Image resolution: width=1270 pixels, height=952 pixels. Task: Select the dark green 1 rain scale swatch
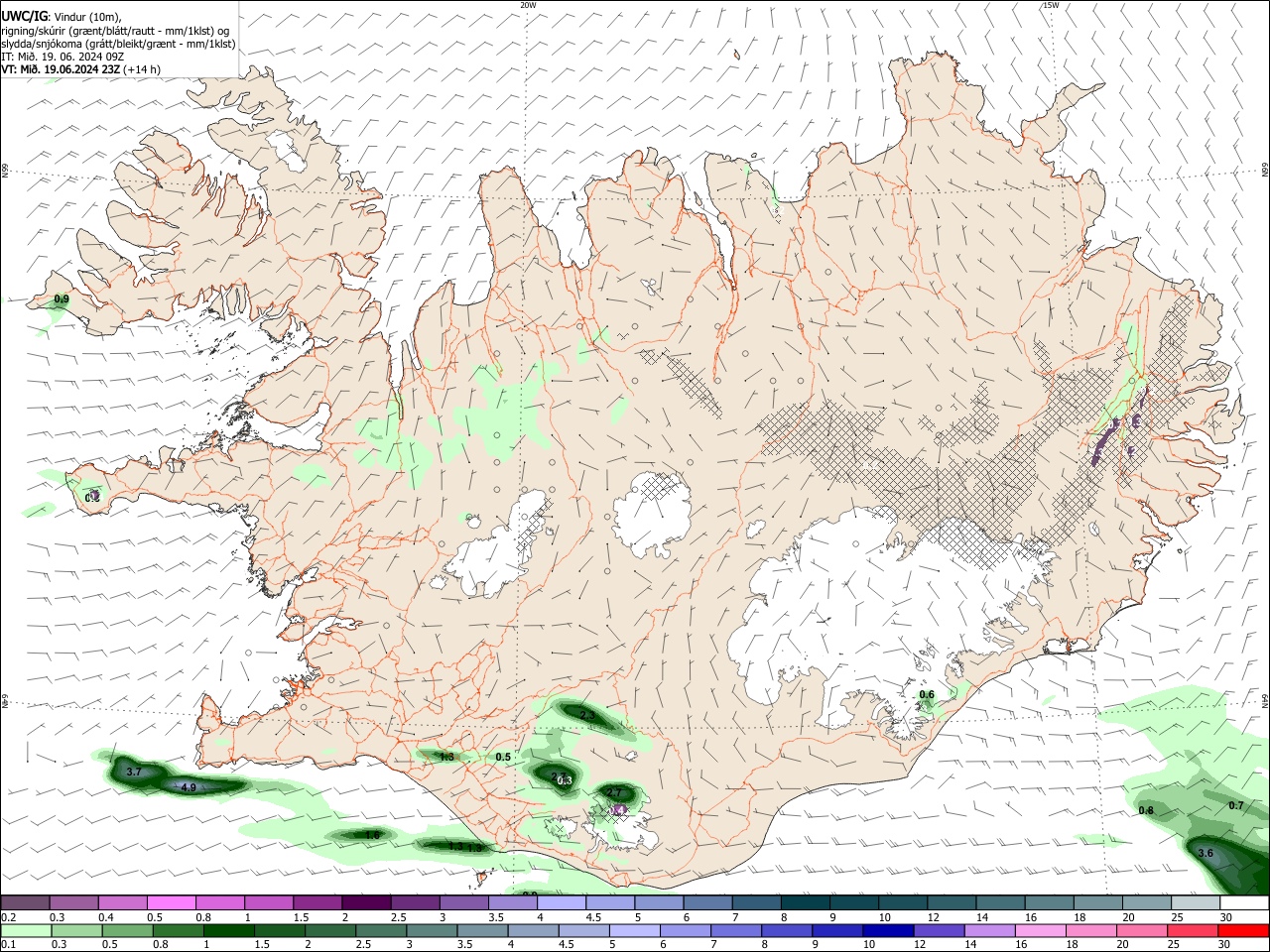click(228, 931)
